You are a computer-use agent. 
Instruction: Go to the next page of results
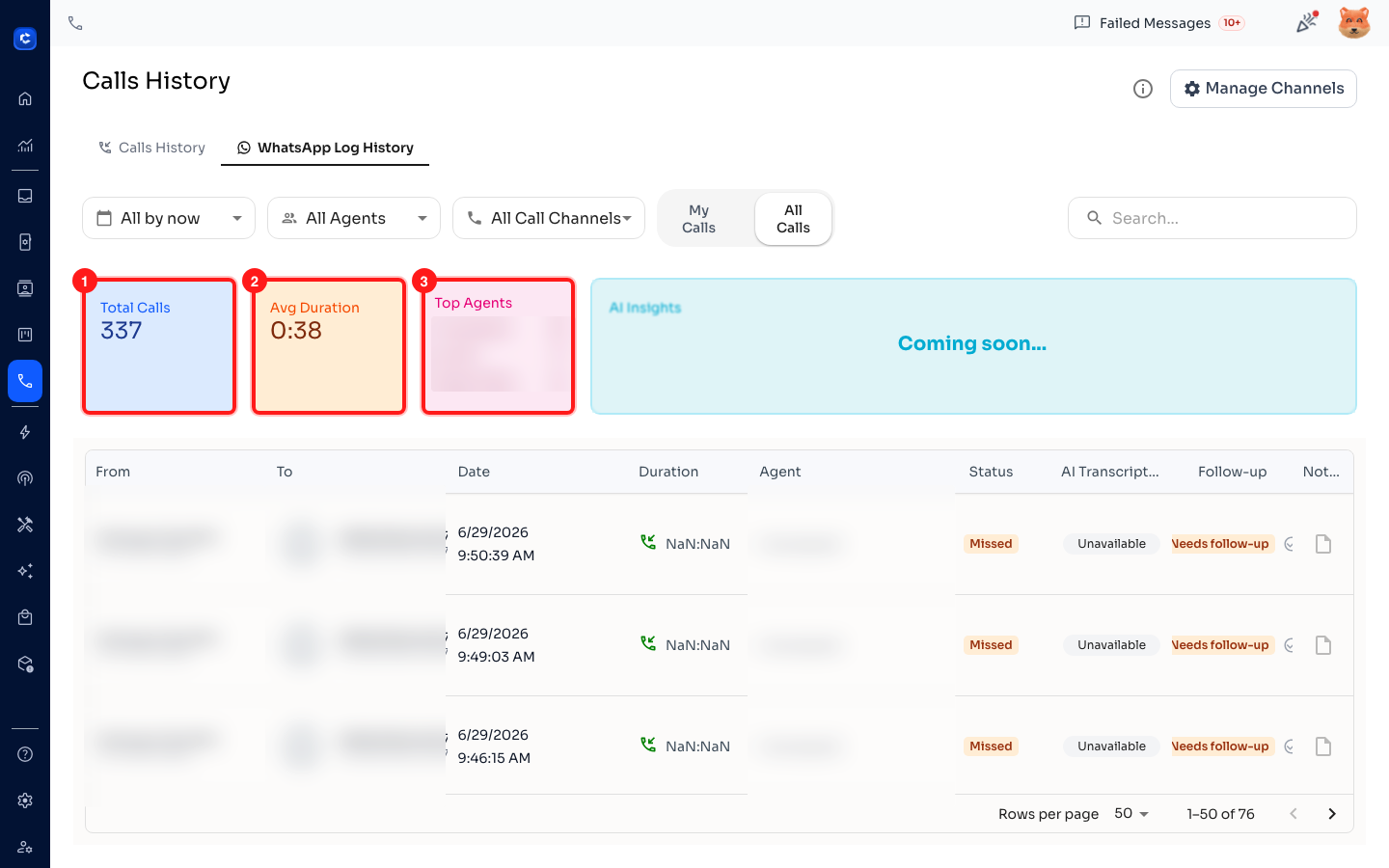click(x=1332, y=814)
